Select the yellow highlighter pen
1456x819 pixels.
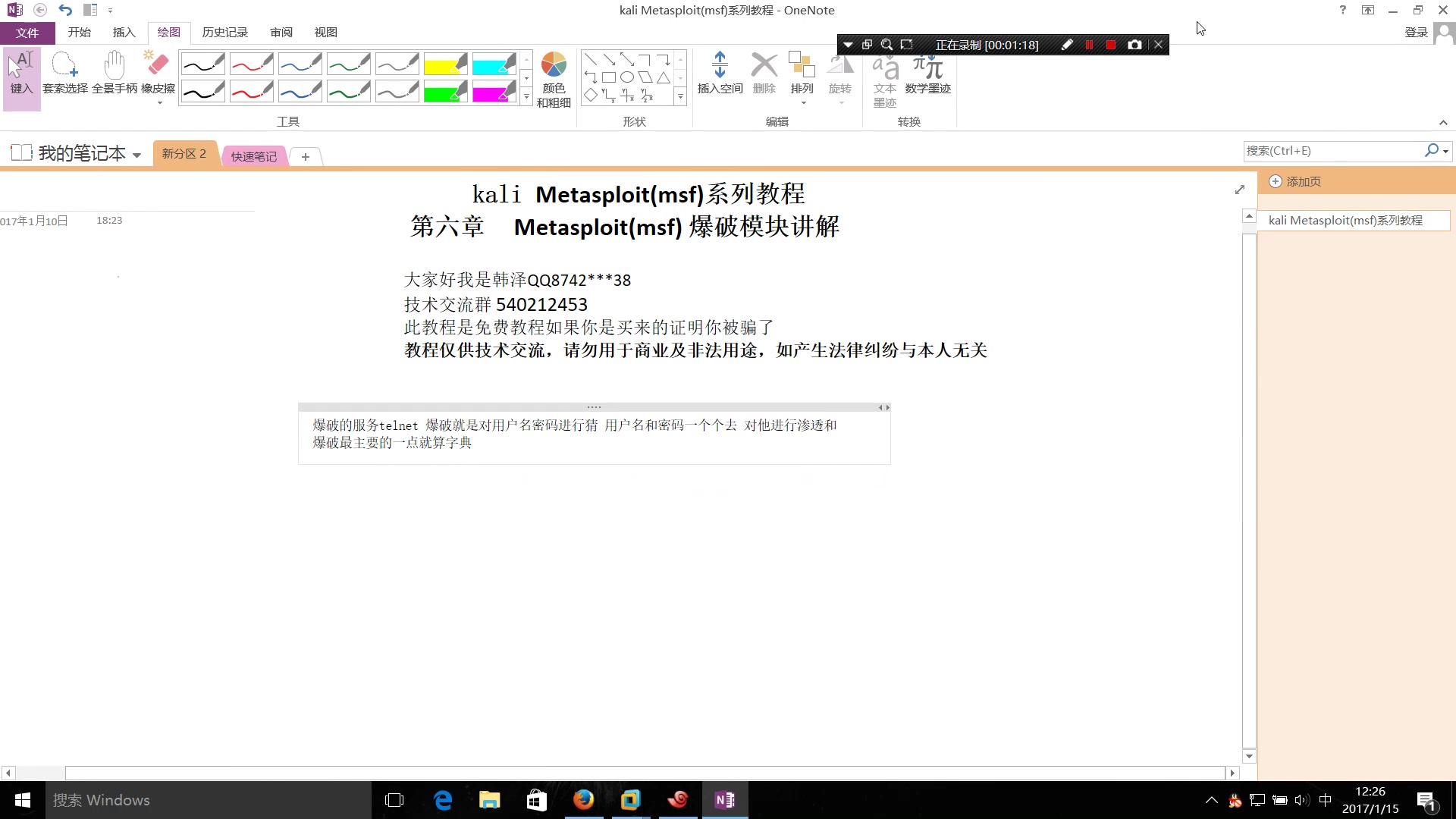[x=446, y=64]
